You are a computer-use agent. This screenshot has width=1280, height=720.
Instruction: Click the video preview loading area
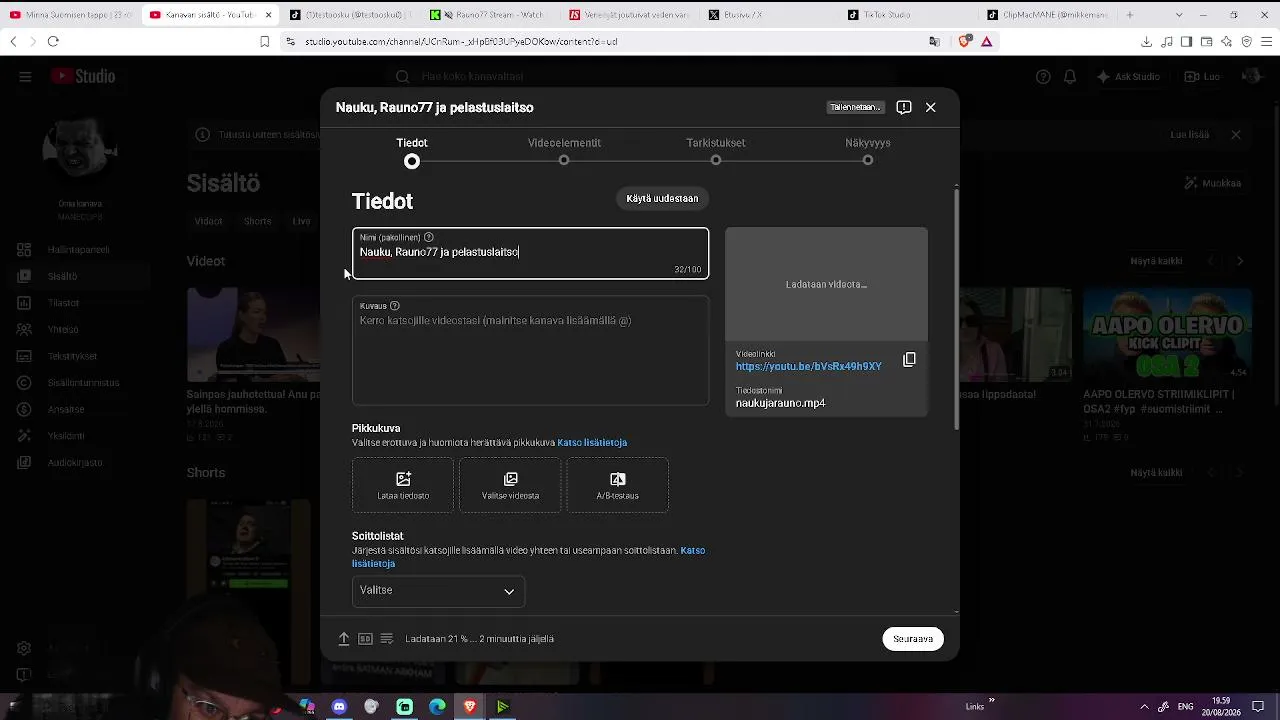(826, 284)
